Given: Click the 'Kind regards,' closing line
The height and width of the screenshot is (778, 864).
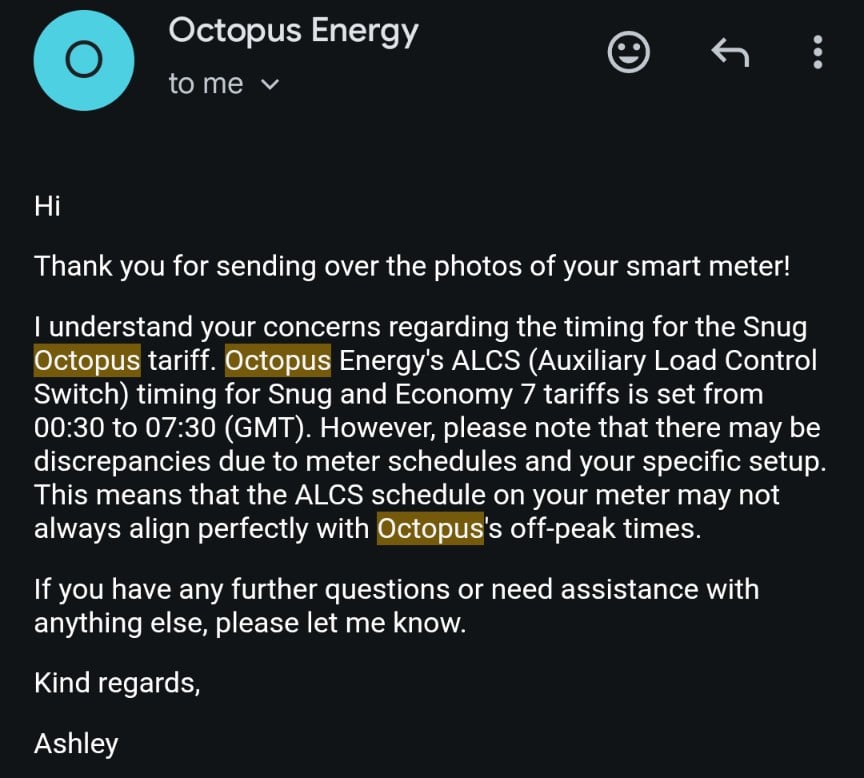Looking at the screenshot, I should coord(117,683).
